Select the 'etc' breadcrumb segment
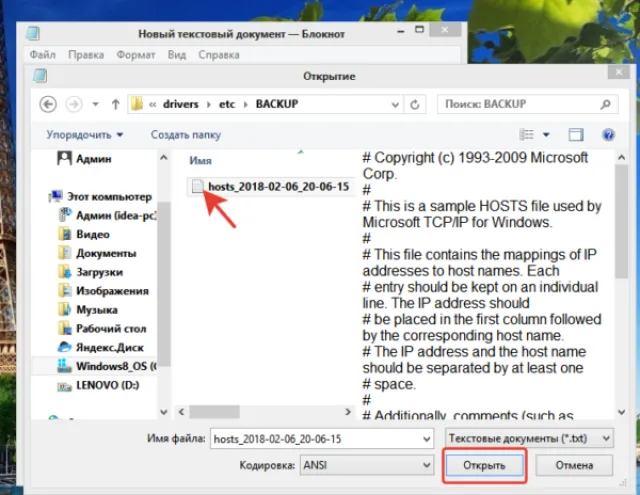The width and height of the screenshot is (640, 495). 227,104
